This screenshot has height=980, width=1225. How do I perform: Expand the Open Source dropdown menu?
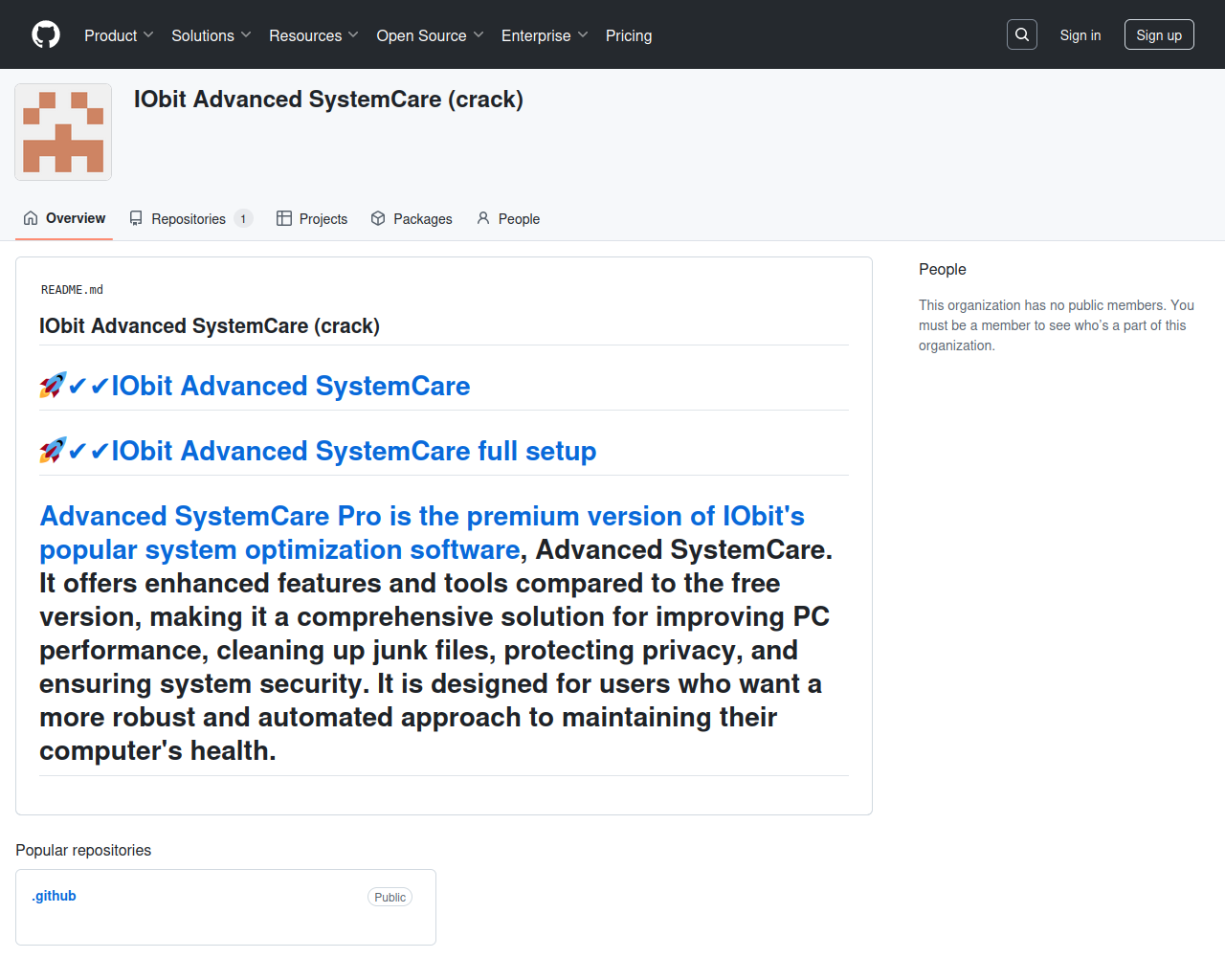point(431,35)
